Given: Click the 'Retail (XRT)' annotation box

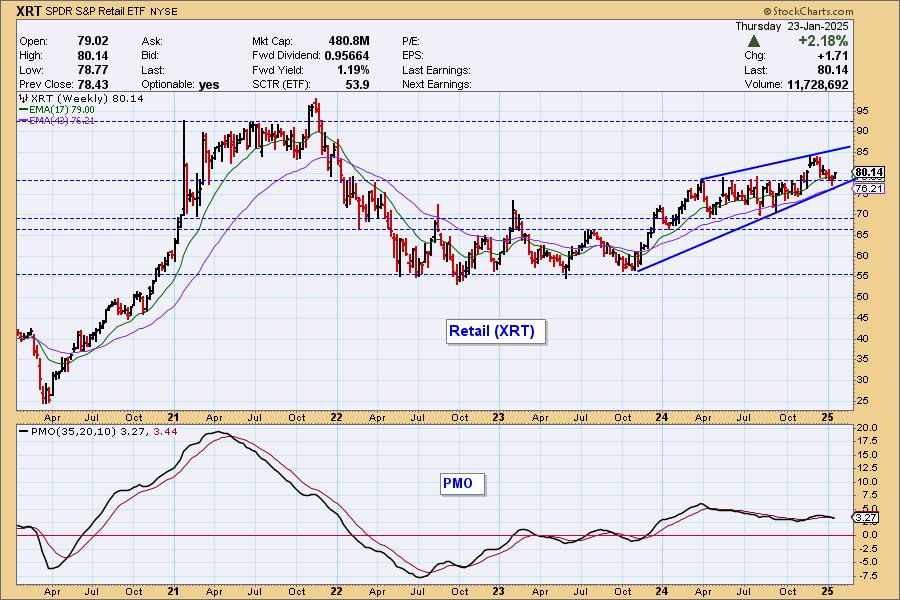Looking at the screenshot, I should 495,331.
